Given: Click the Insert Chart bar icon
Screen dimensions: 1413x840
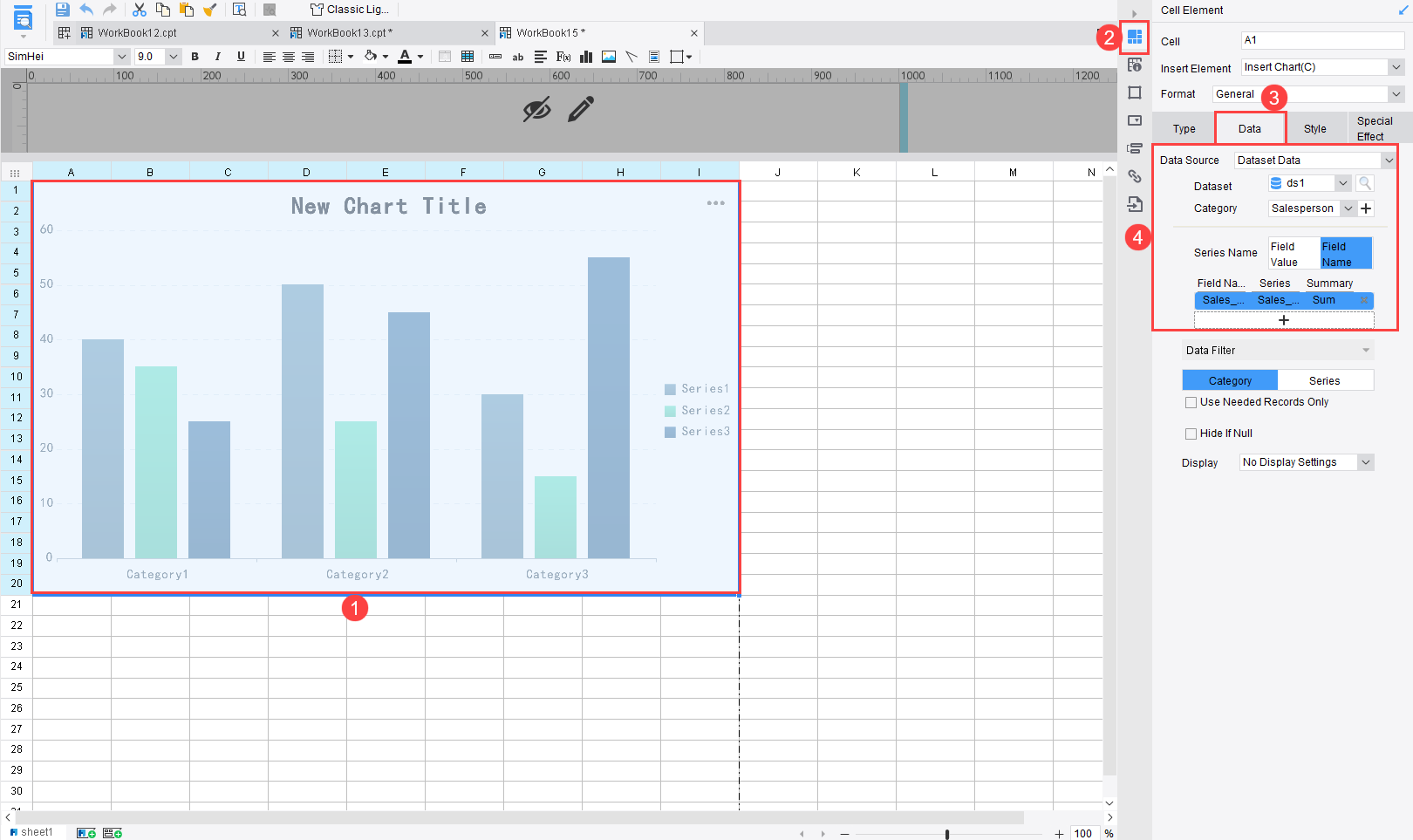Looking at the screenshot, I should click(586, 57).
